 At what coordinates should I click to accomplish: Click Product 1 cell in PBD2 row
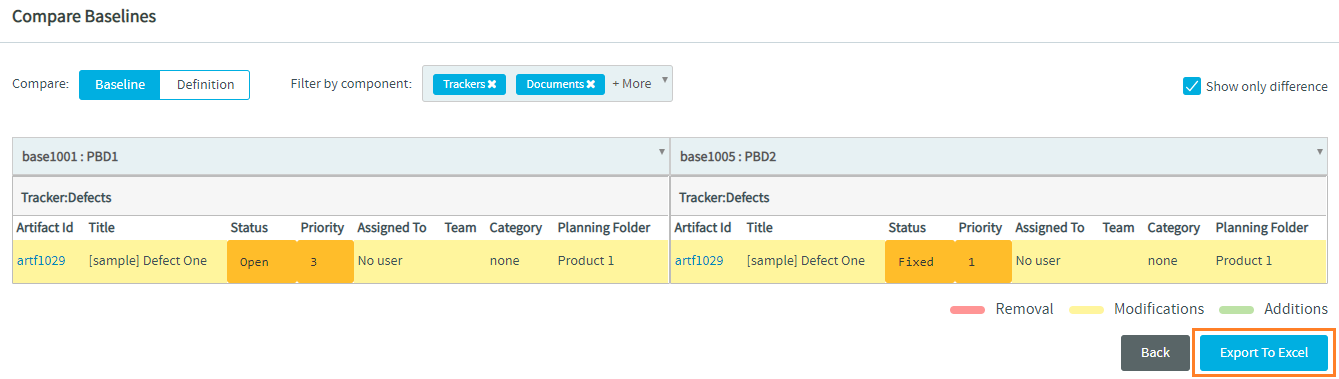[1244, 261]
